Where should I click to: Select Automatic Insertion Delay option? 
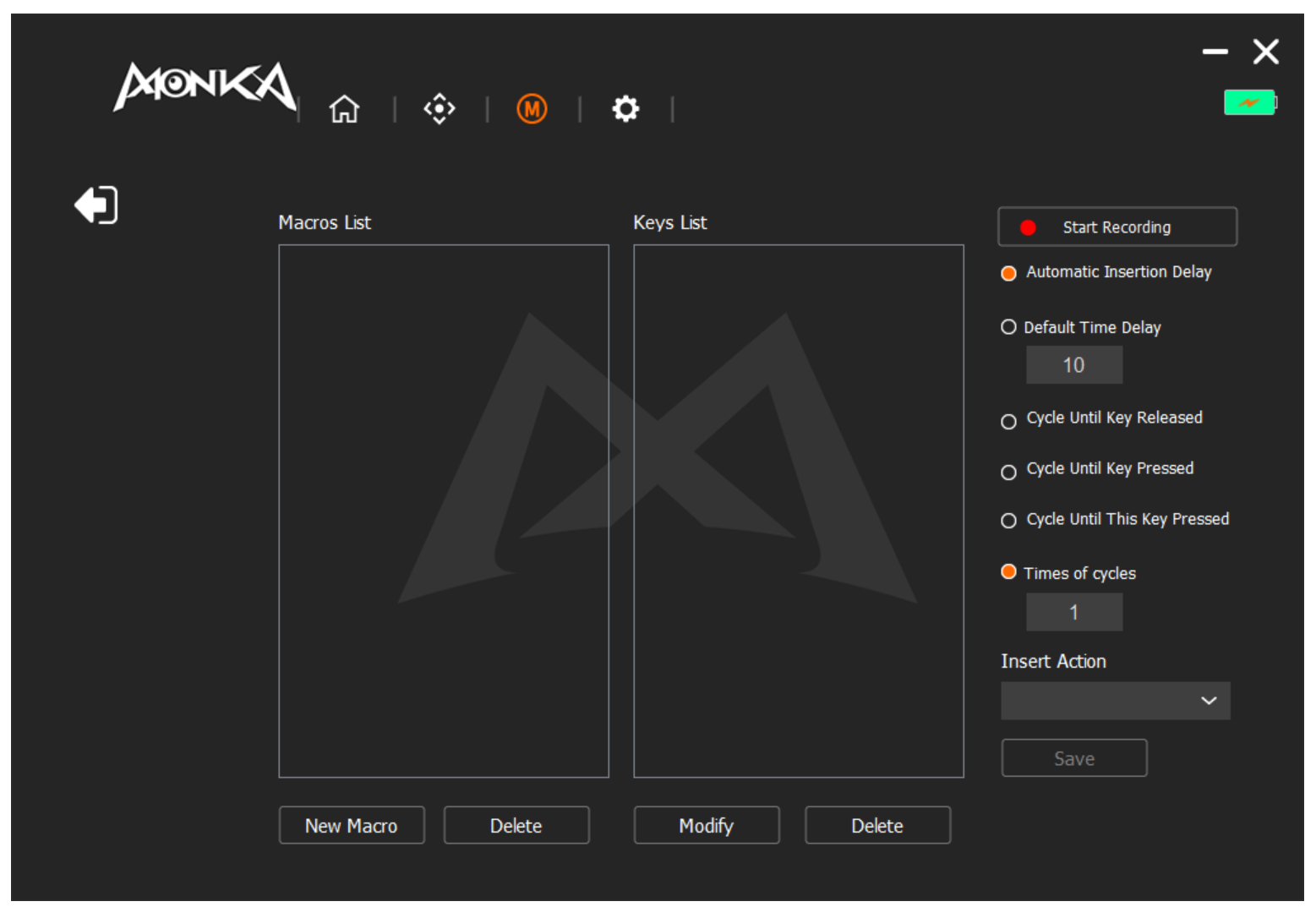[1008, 273]
